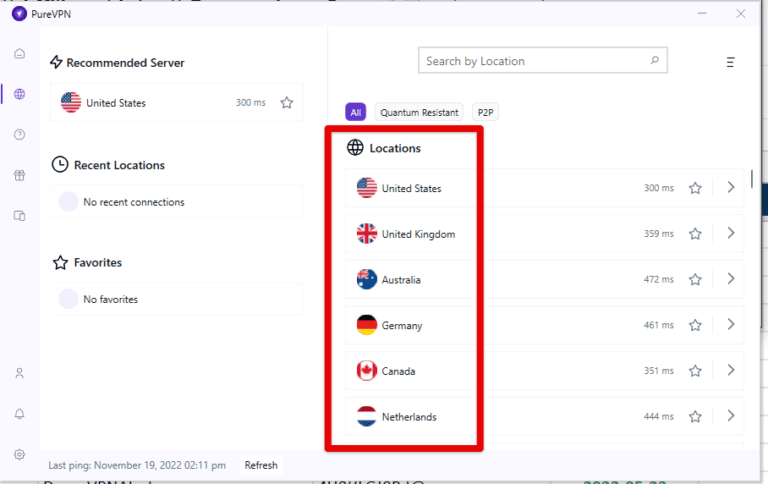
Task: Click the recommended server US flag
Action: pos(71,102)
